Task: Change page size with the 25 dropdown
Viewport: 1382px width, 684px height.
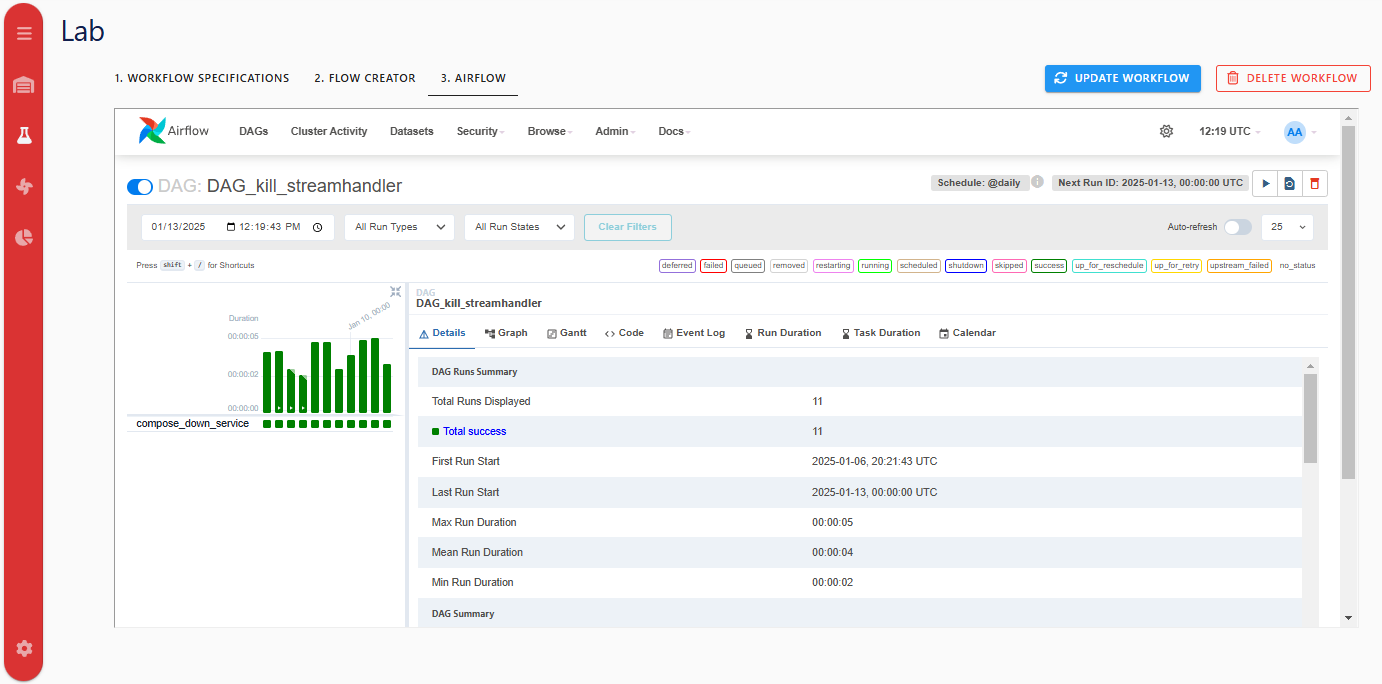Action: [1287, 227]
